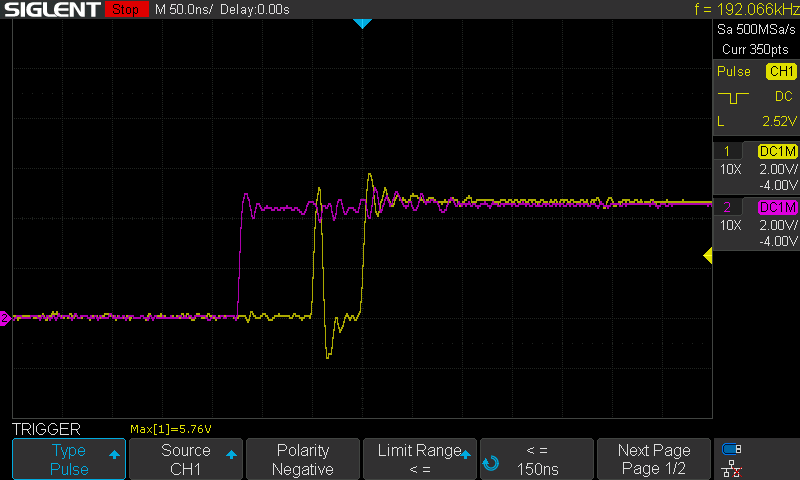Viewport: 800px width, 480px height.
Task: Click the DC trigger coupling label
Action: [x=784, y=96]
